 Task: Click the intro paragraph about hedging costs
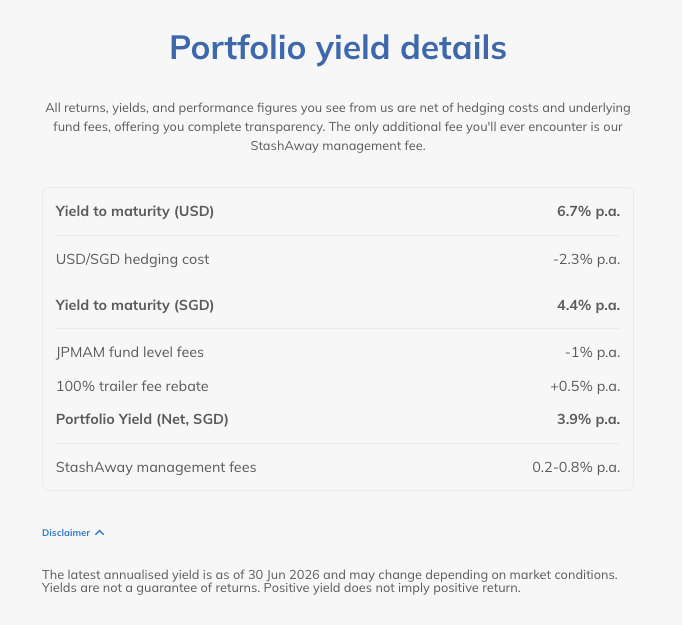[338, 127]
